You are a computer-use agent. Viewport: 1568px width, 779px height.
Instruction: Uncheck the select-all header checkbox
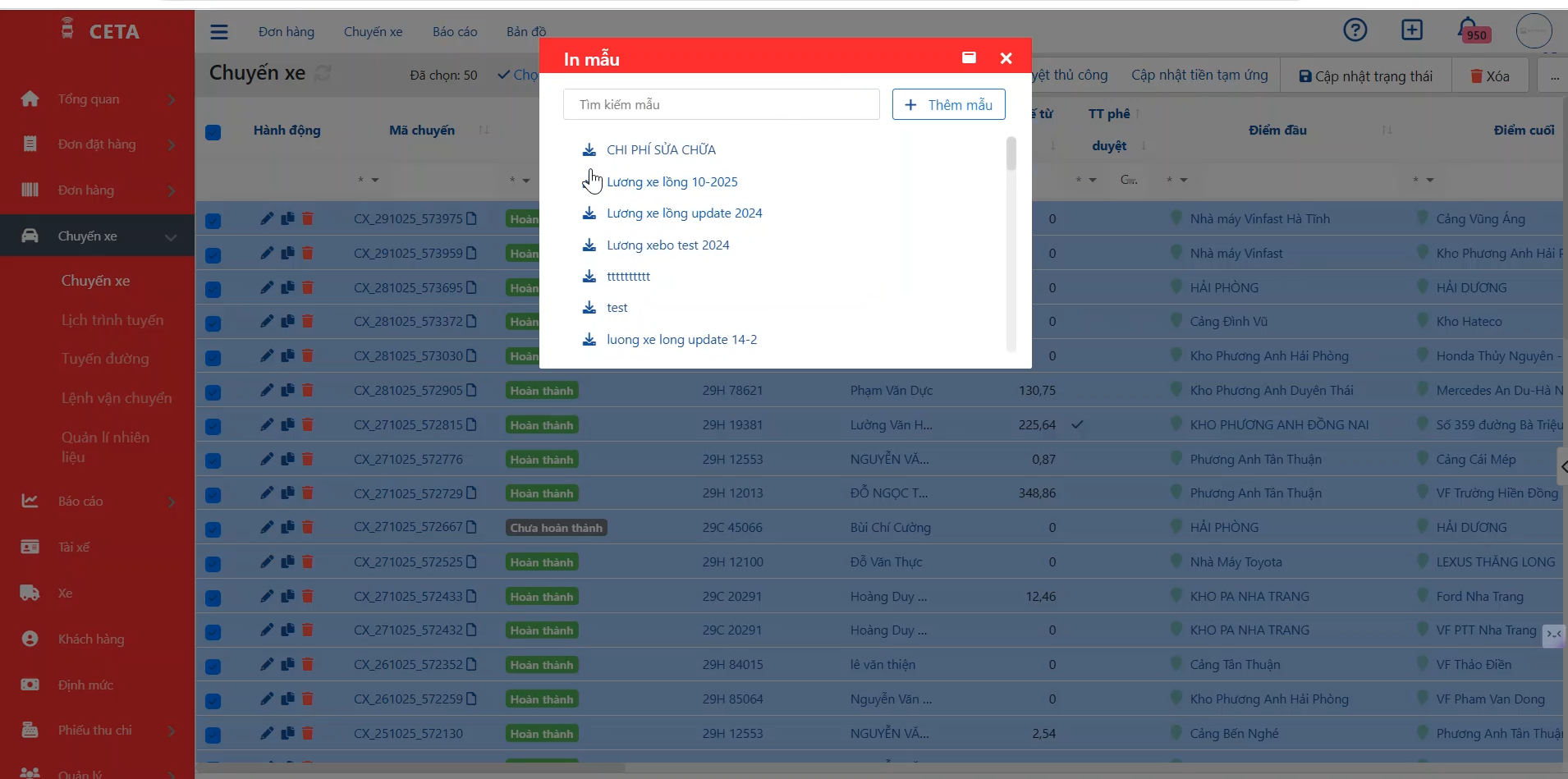tap(213, 132)
